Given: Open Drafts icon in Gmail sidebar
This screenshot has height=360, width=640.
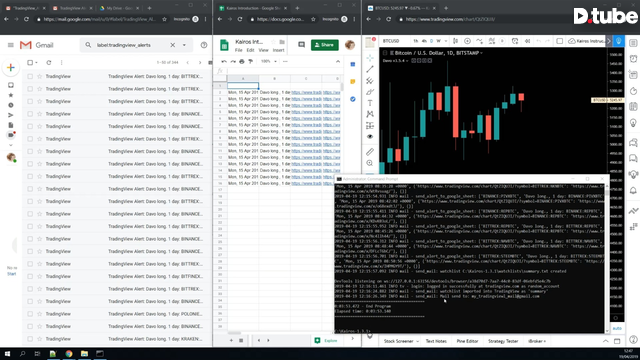Looking at the screenshot, I should point(11,125).
